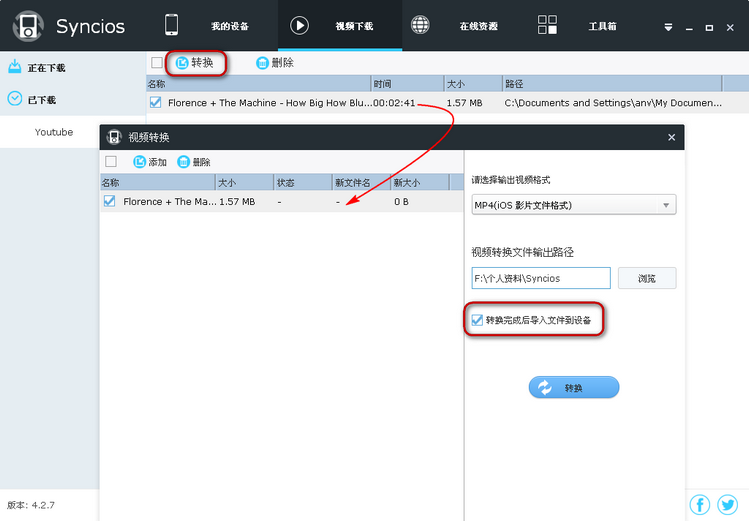Click the 视频转换 dialog title icon

[114, 137]
